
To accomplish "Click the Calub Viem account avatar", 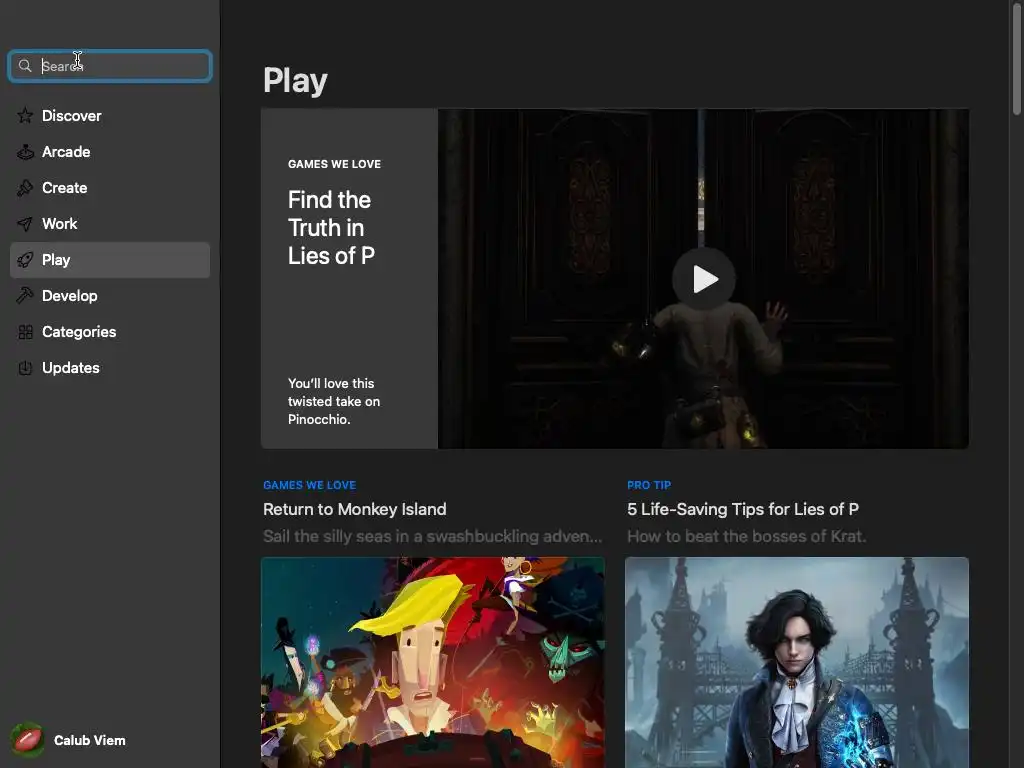I will click(27, 740).
